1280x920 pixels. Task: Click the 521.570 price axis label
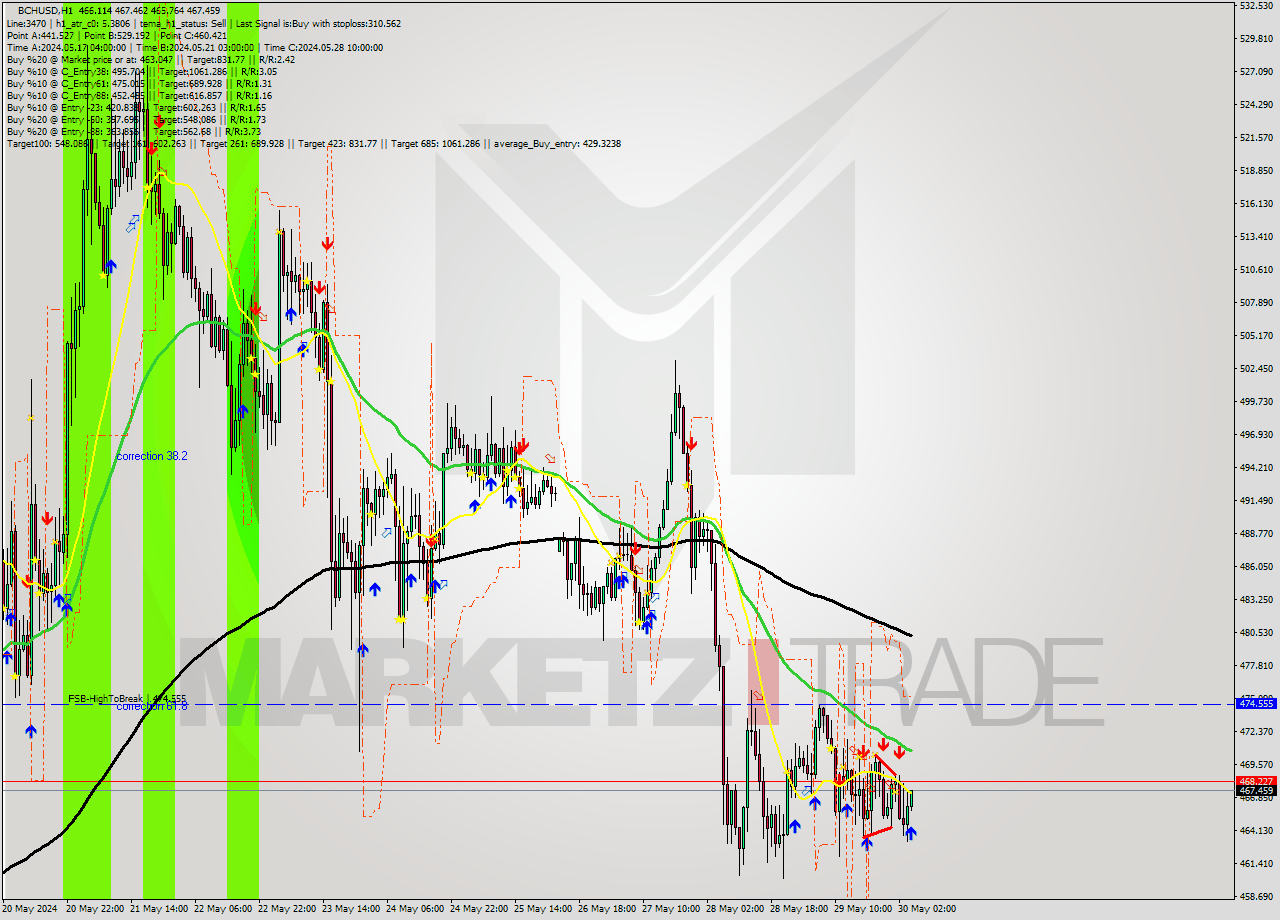(1255, 138)
